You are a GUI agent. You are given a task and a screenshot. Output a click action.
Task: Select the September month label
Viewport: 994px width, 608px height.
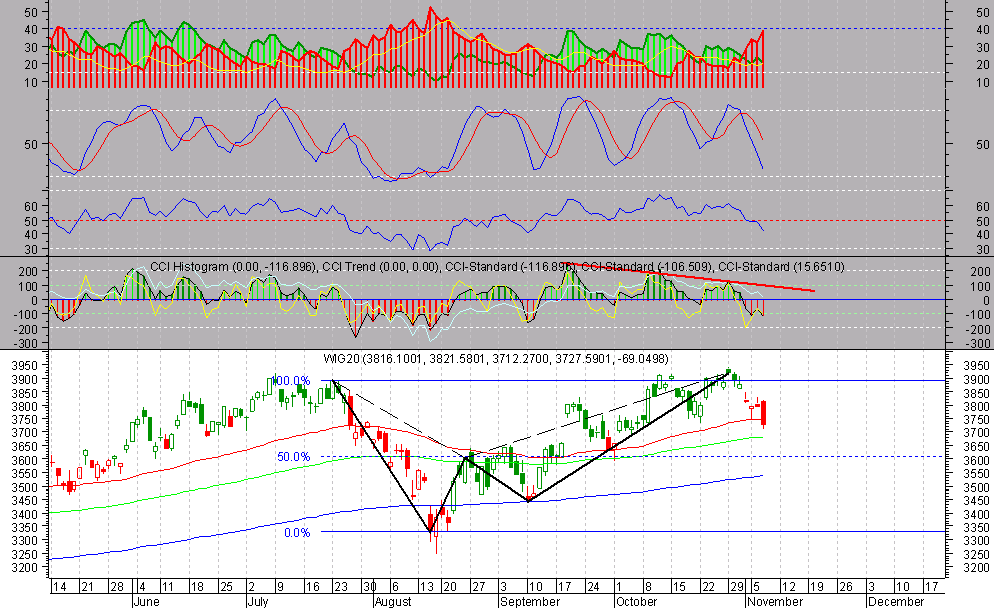530,601
